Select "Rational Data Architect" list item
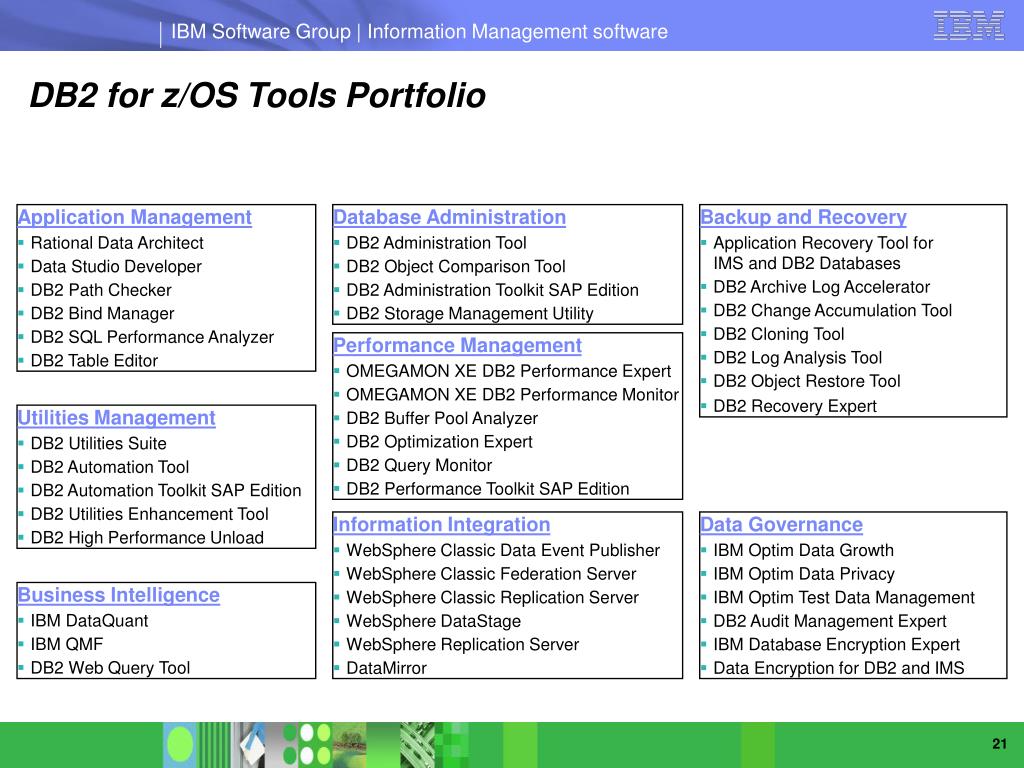This screenshot has width=1024, height=768. (x=117, y=243)
